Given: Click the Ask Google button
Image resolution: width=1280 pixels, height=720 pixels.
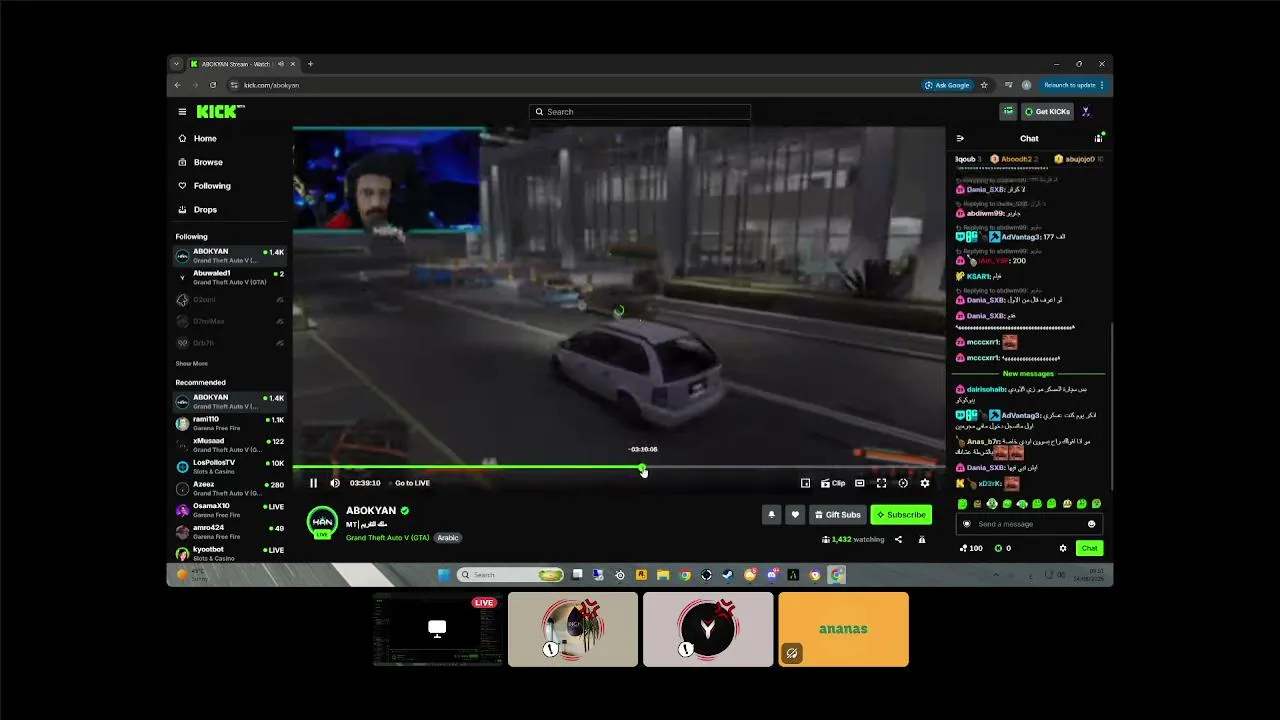Looking at the screenshot, I should (947, 85).
